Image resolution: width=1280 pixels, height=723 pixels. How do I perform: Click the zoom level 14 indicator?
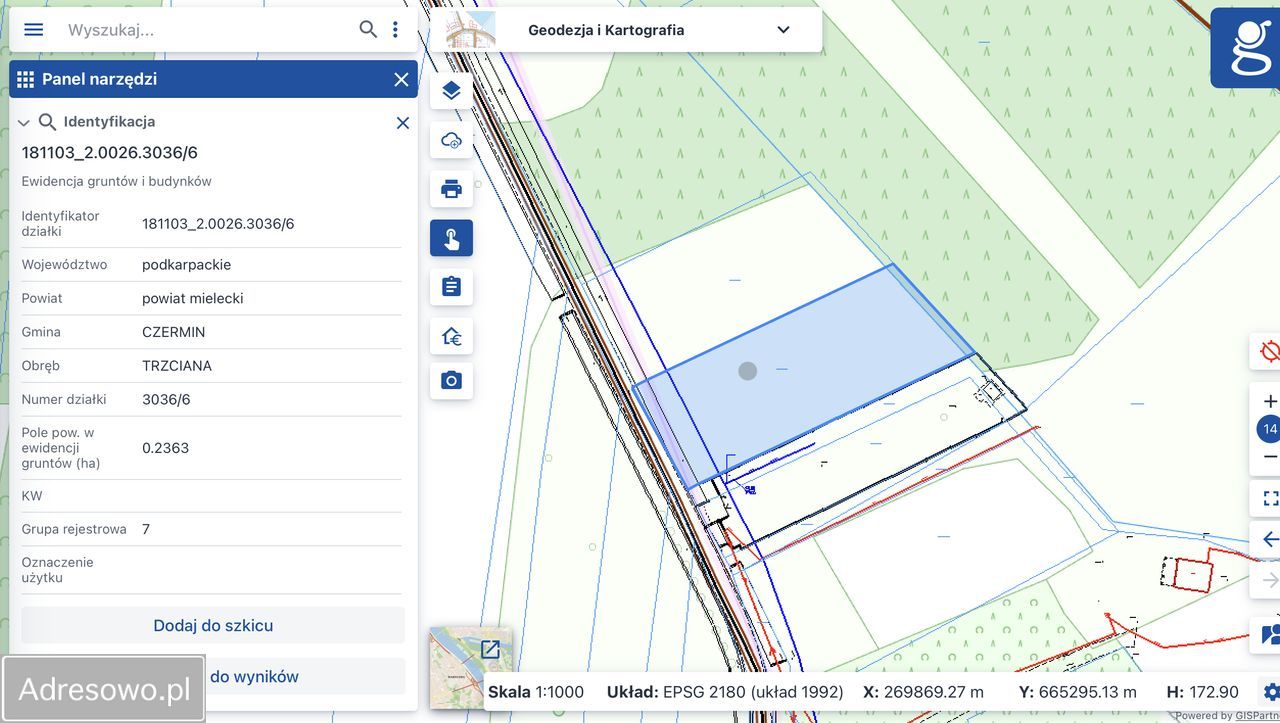(x=1269, y=429)
